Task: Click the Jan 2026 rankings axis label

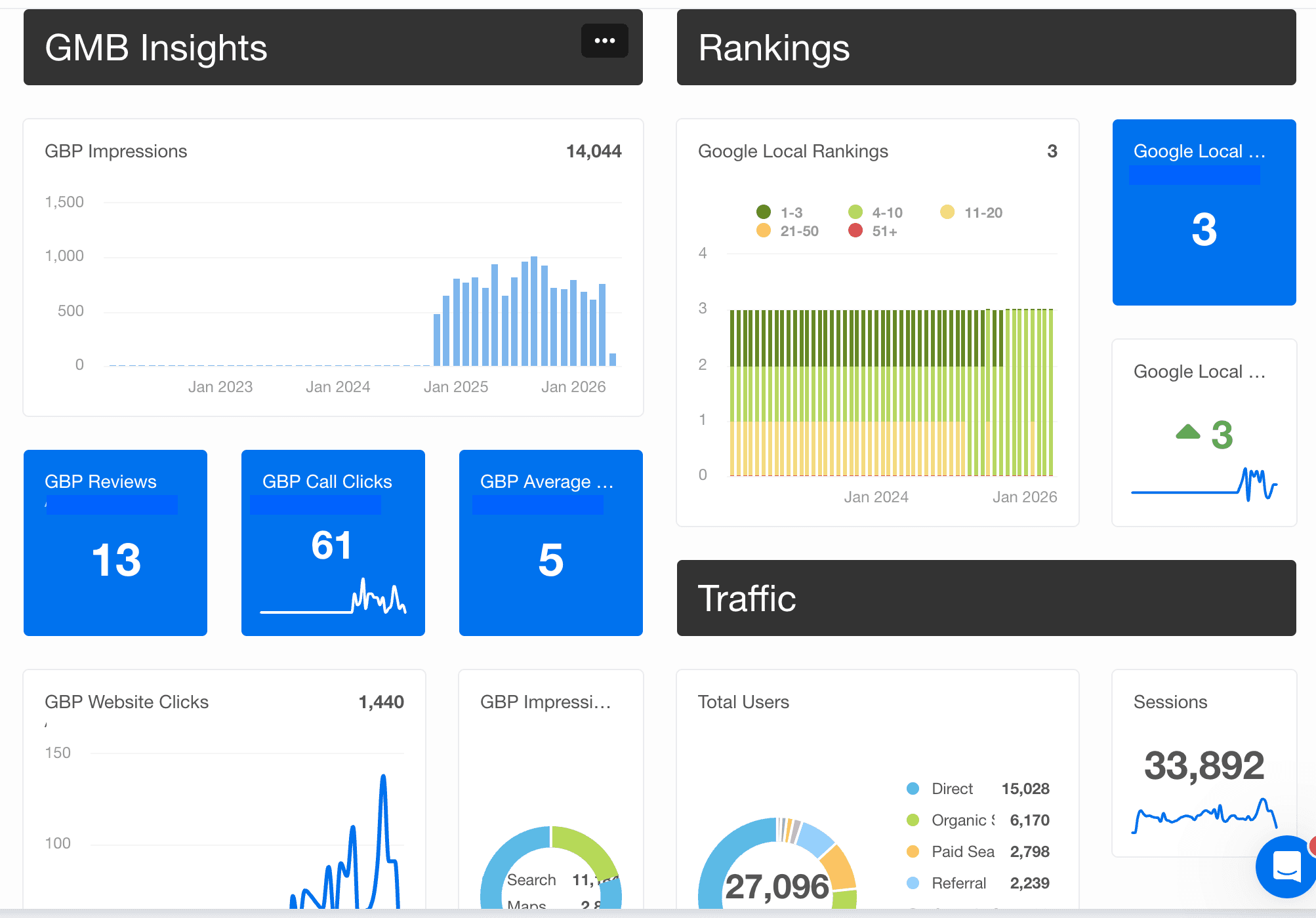Action: [1025, 497]
